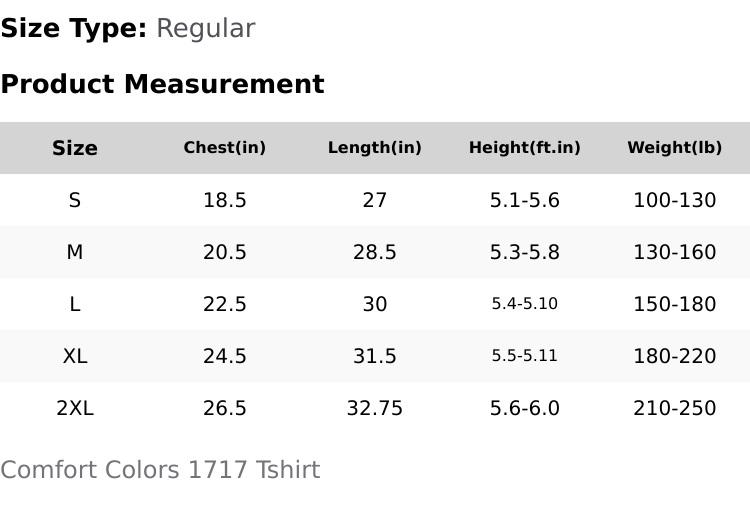The height and width of the screenshot is (506, 750).
Task: Click the Product Measurement heading
Action: [163, 84]
